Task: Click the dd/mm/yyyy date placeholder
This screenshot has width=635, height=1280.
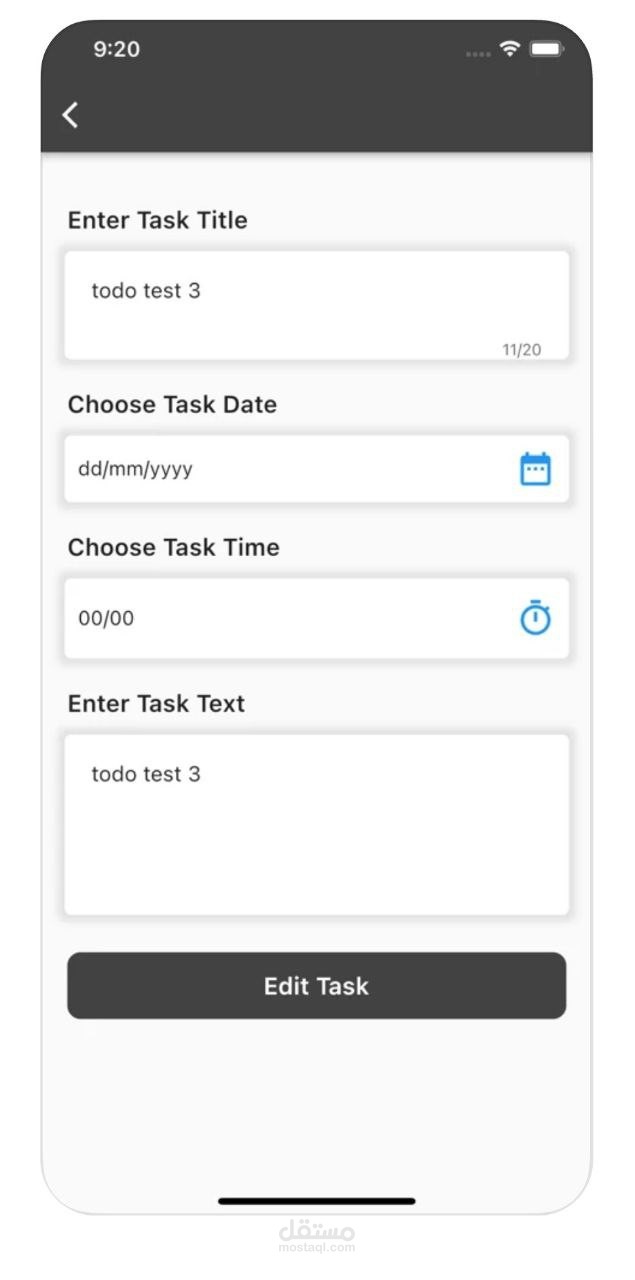Action: [136, 469]
